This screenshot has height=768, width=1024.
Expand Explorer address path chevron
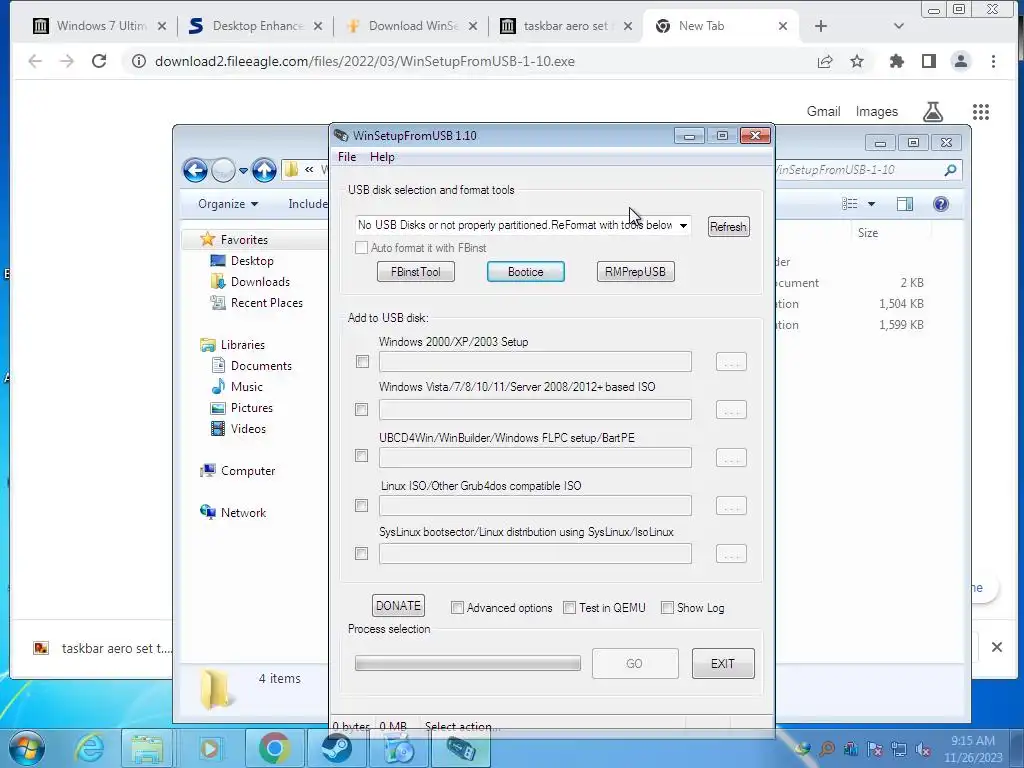pos(309,170)
